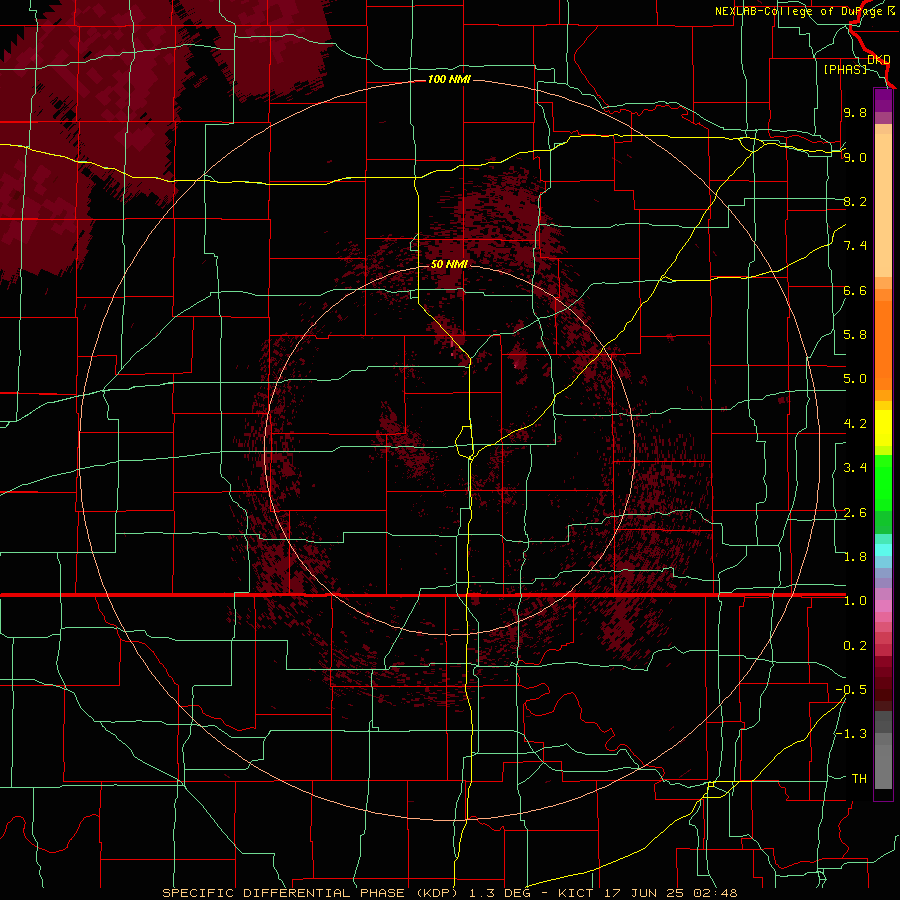Click the Specific Differential Phase (KDP) caption
900x900 pixels.
pyautogui.click(x=312, y=893)
